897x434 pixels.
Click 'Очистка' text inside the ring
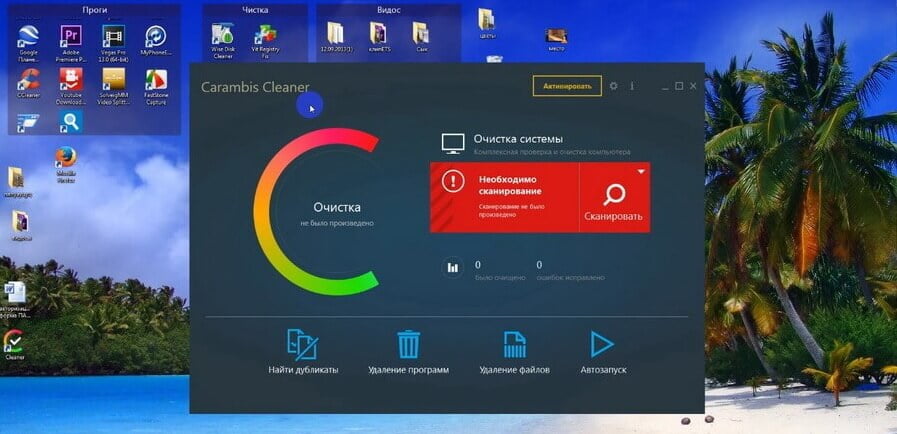(337, 207)
